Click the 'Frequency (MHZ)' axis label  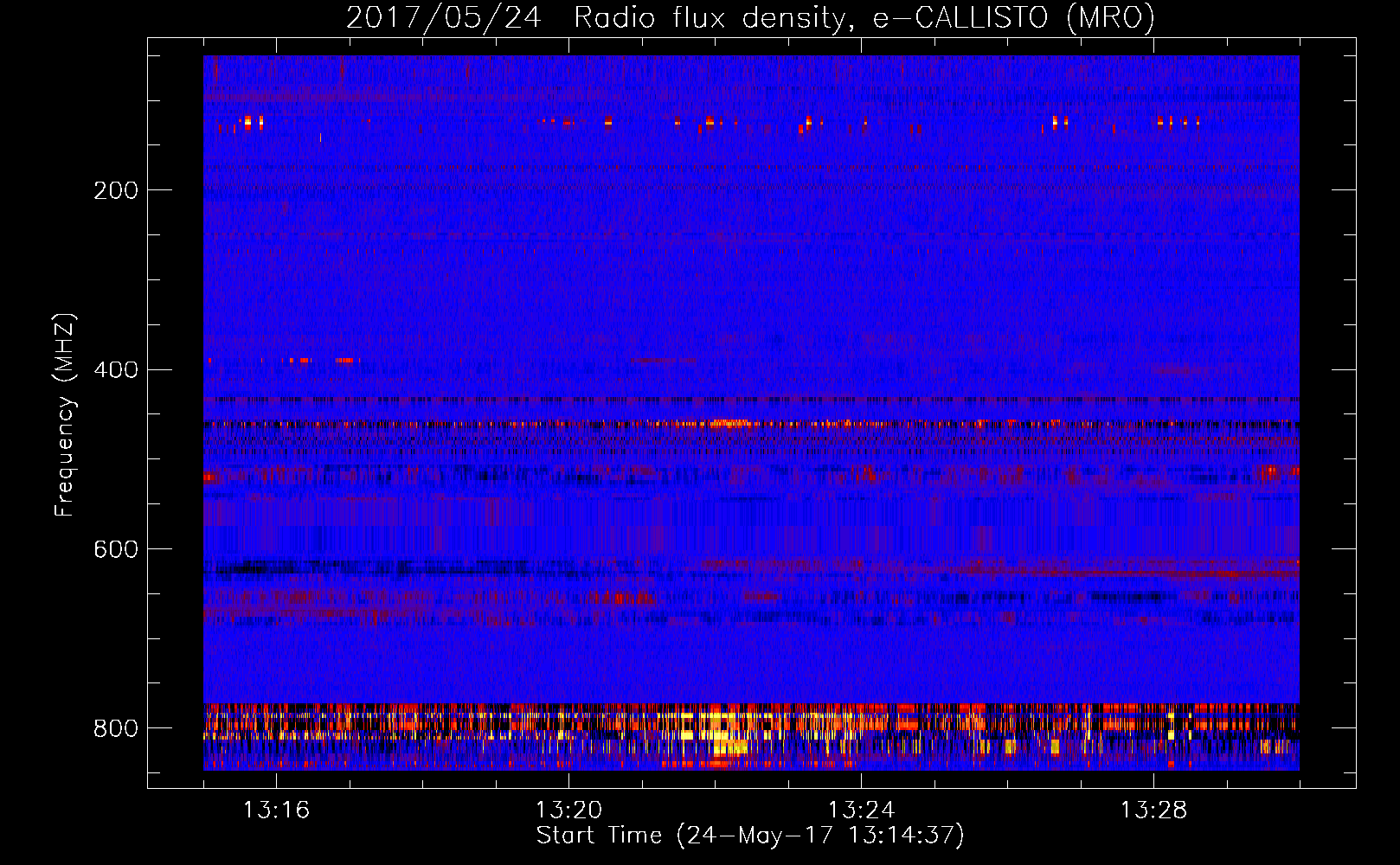pos(65,414)
